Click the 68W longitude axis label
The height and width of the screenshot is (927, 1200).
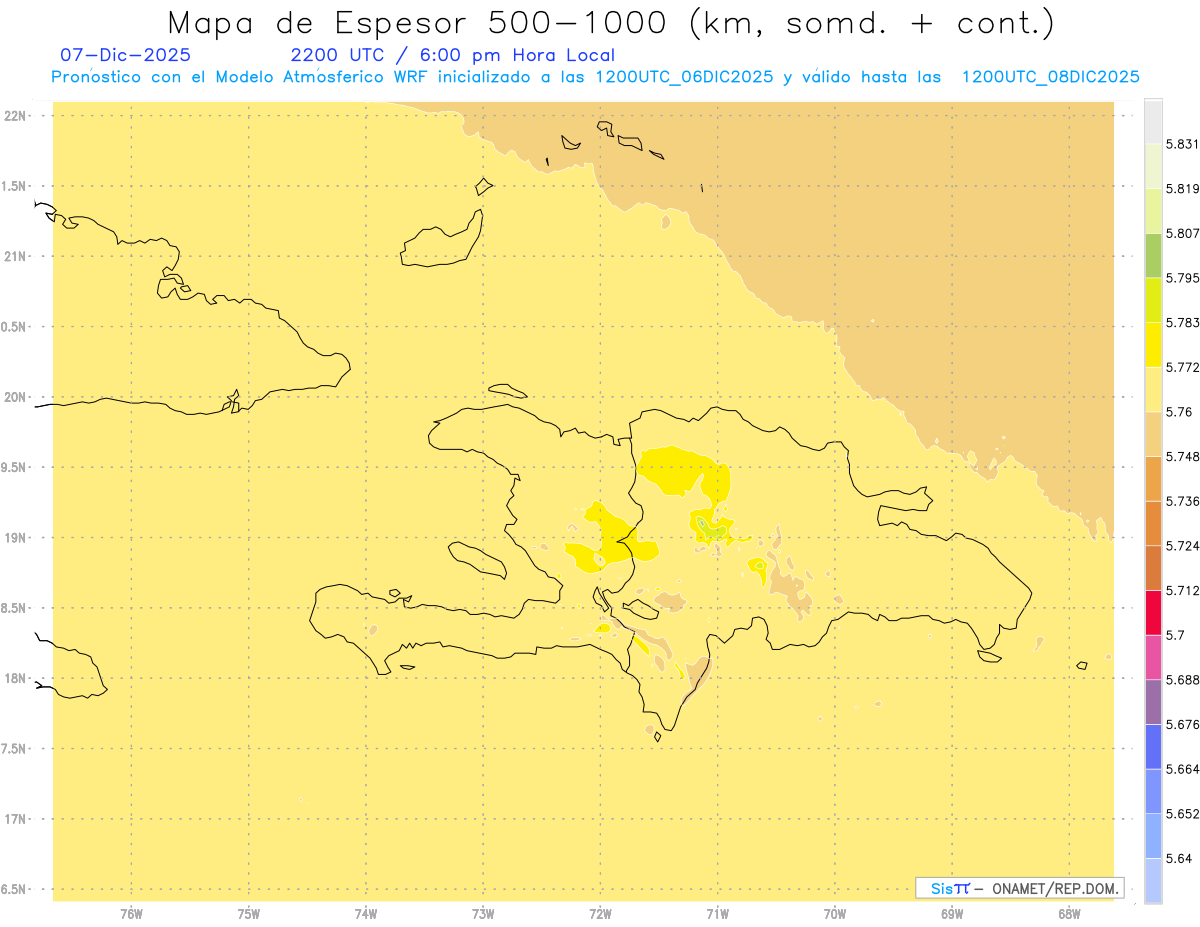pyautogui.click(x=1069, y=913)
